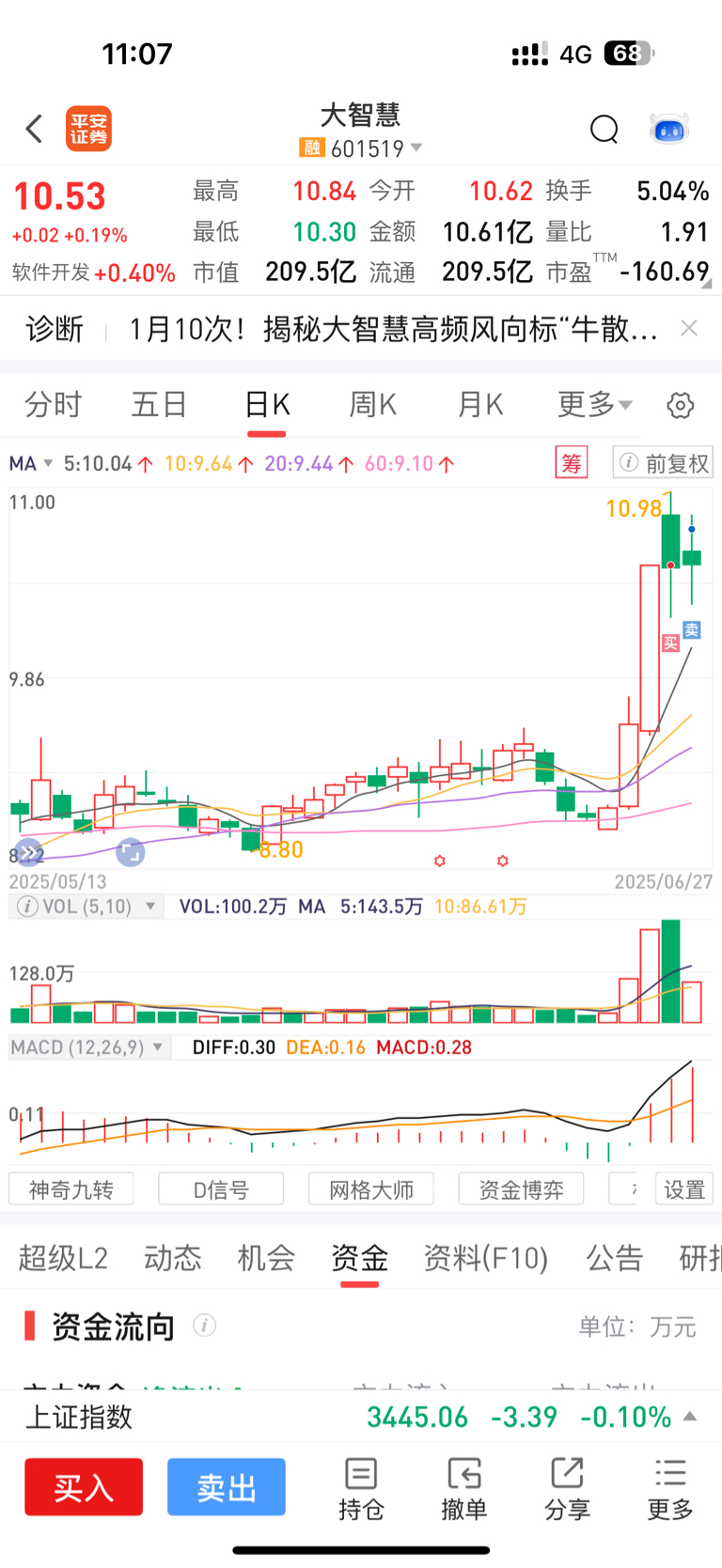
Task: Tap the 10.98 high price label
Action: [634, 508]
